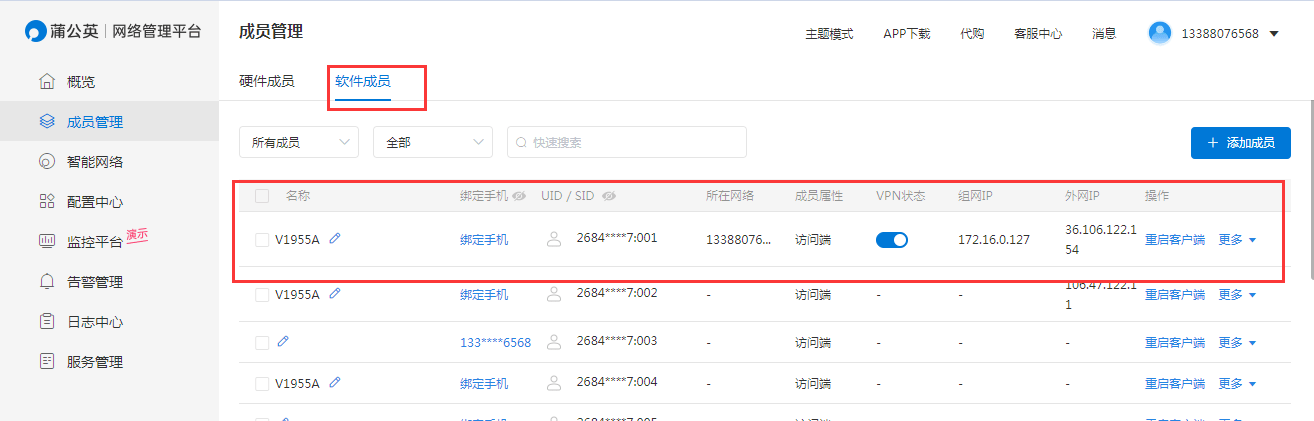
Task: Click 重启客户端 in row 2684****7:001
Action: click(1175, 240)
